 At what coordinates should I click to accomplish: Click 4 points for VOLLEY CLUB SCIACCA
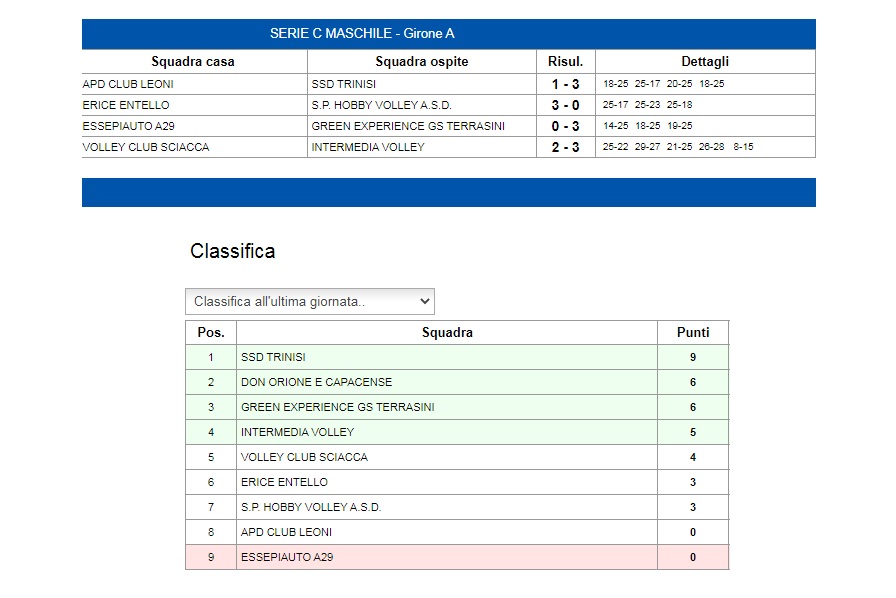click(x=693, y=457)
